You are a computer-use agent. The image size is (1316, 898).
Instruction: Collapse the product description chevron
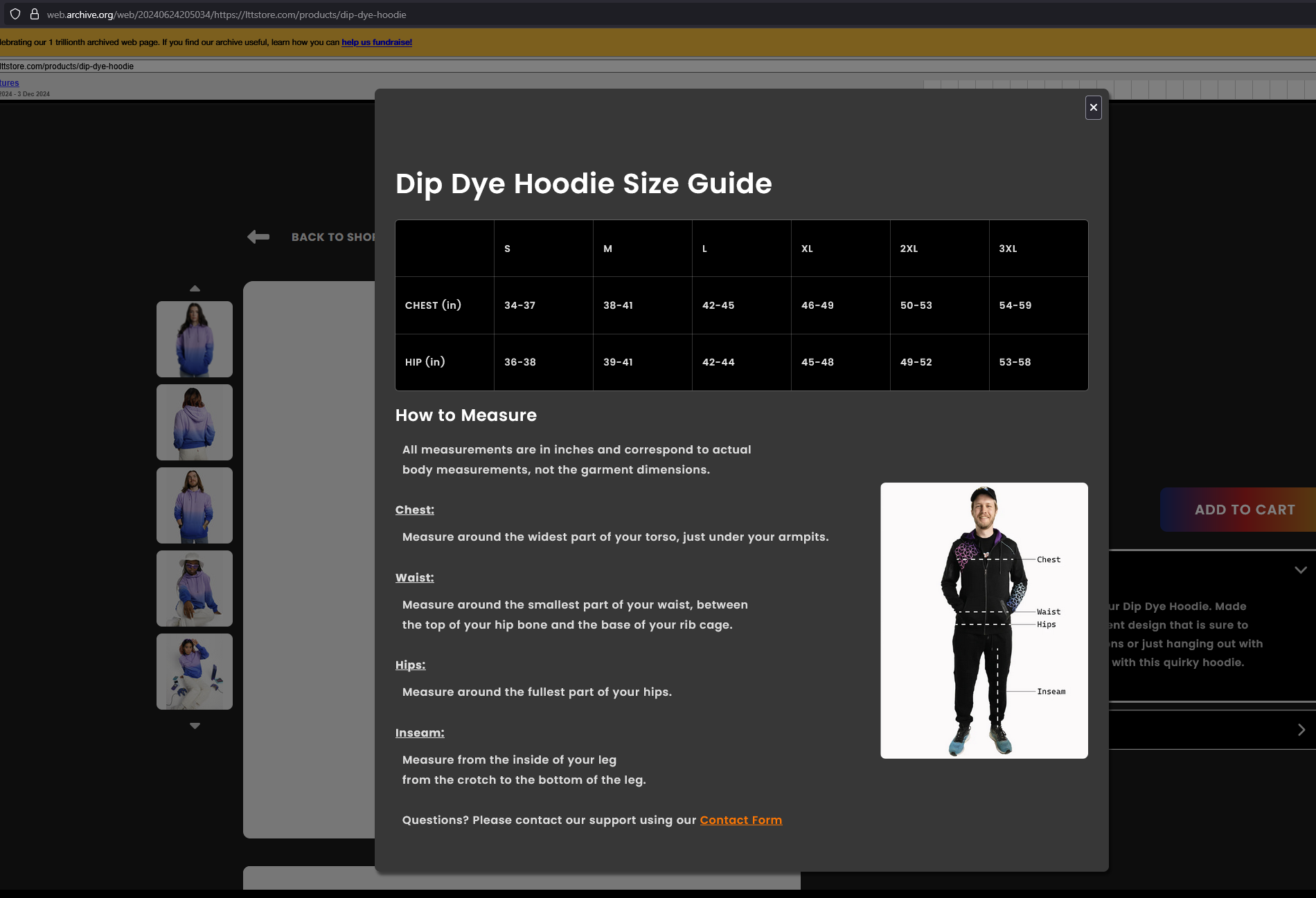(1300, 570)
